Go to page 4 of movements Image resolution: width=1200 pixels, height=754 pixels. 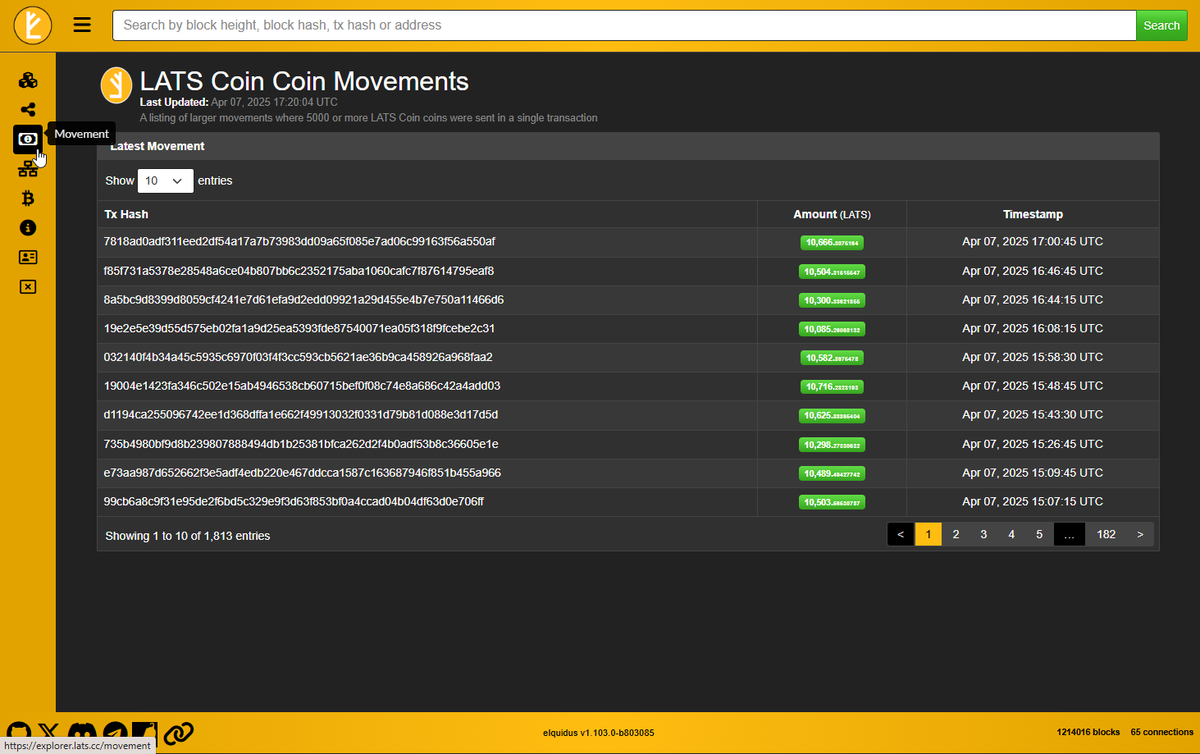[1012, 535]
